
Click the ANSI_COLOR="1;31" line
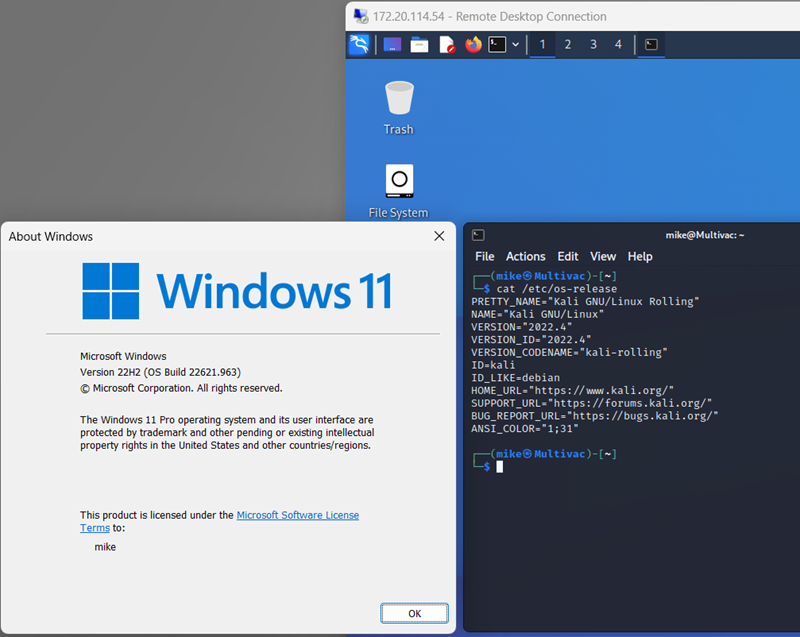click(524, 429)
